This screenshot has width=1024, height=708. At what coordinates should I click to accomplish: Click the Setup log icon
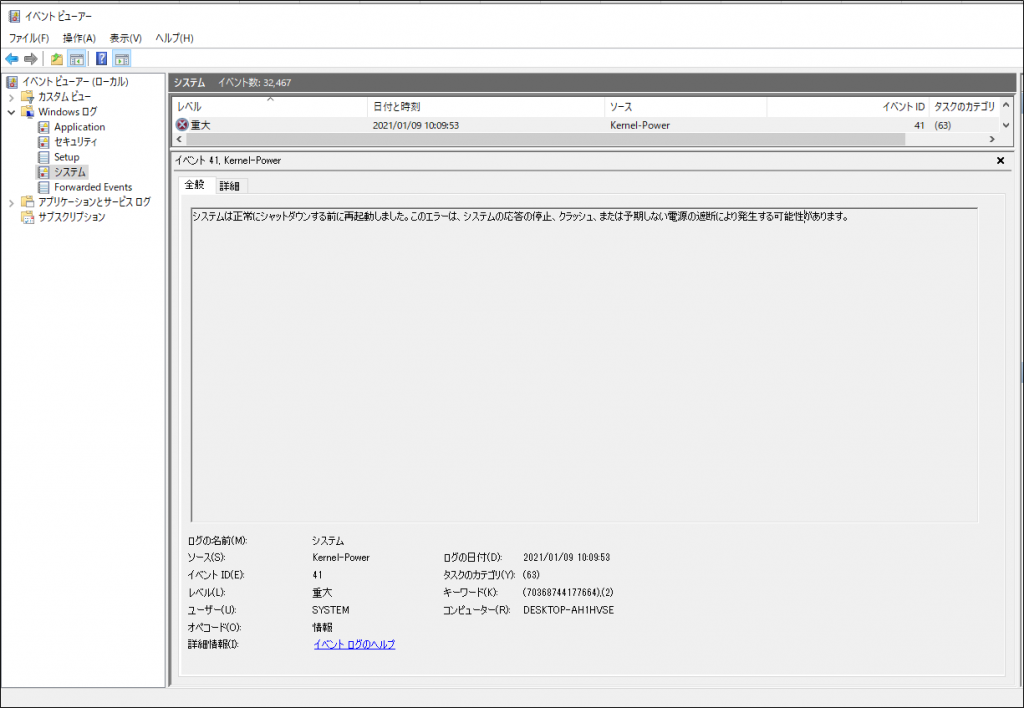43,157
